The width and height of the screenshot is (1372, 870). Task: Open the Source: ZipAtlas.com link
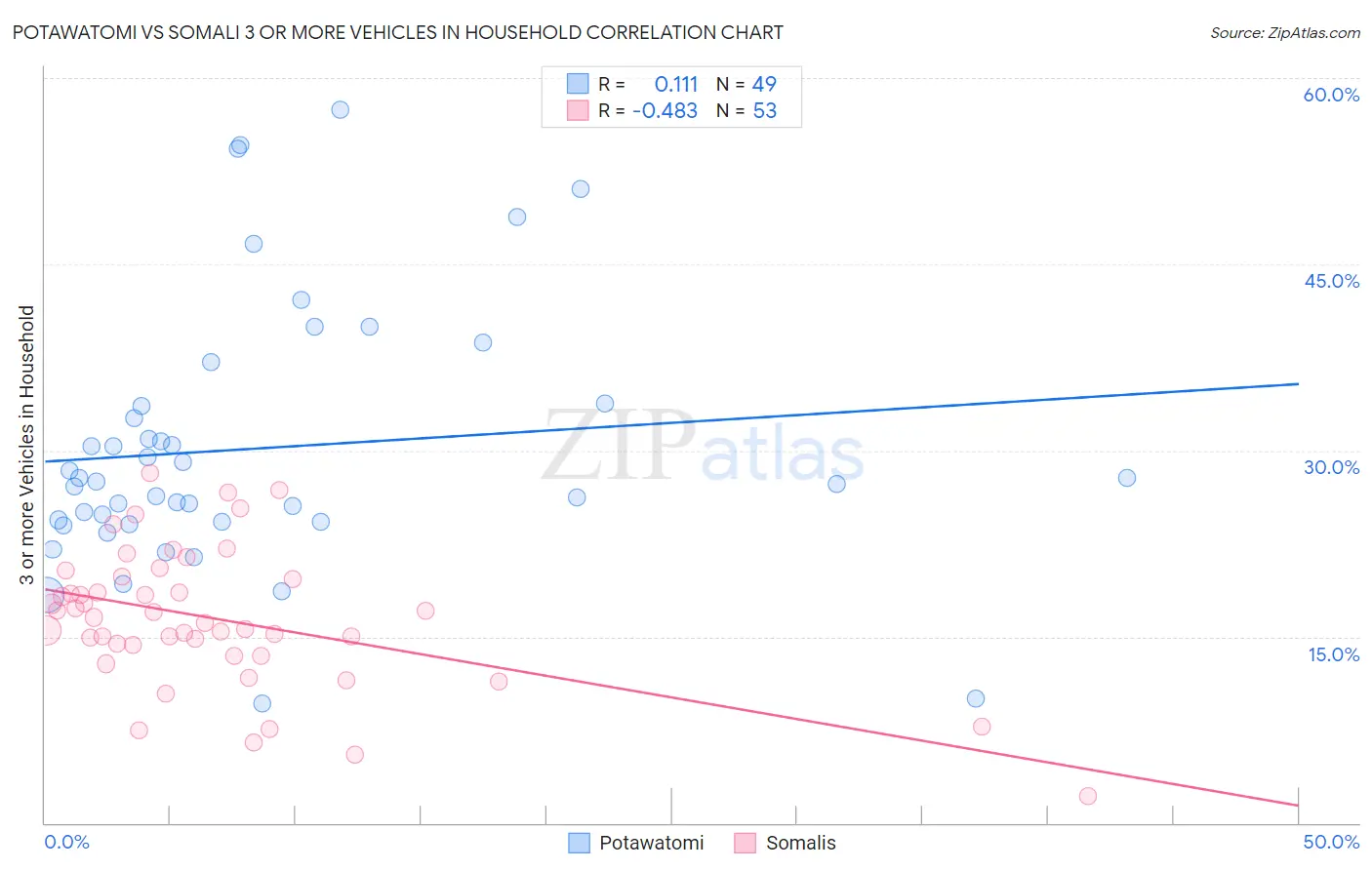(x=1285, y=32)
